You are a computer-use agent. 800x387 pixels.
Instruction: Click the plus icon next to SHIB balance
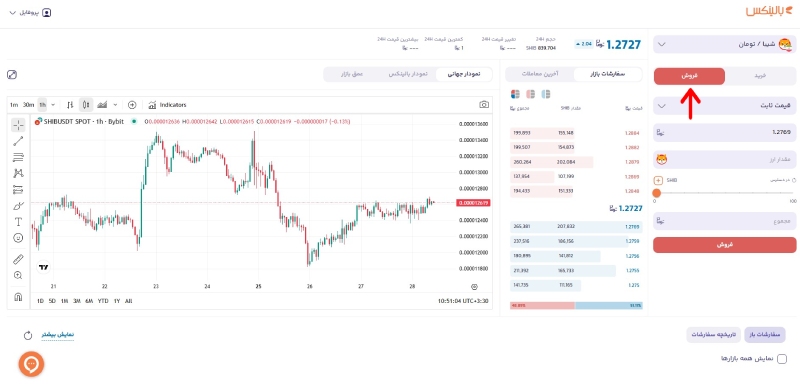pyautogui.click(x=658, y=180)
